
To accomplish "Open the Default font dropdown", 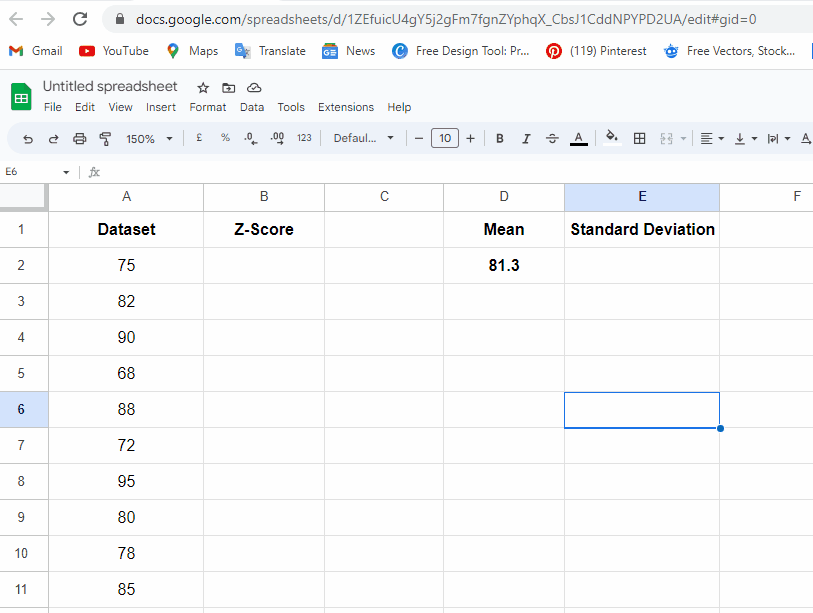I will tap(363, 138).
